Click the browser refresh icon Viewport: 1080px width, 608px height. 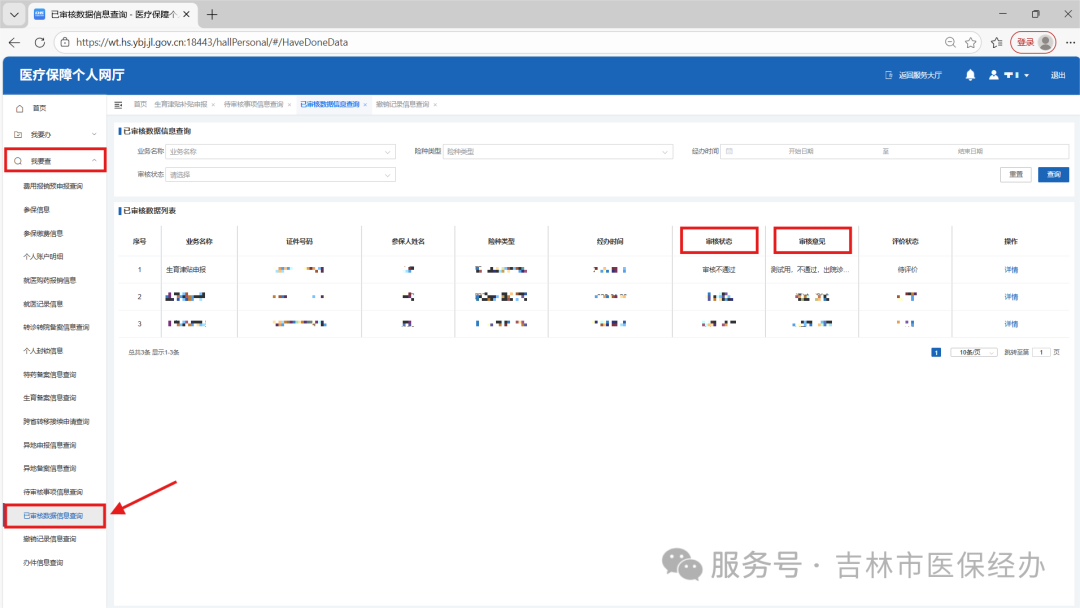tap(39, 42)
